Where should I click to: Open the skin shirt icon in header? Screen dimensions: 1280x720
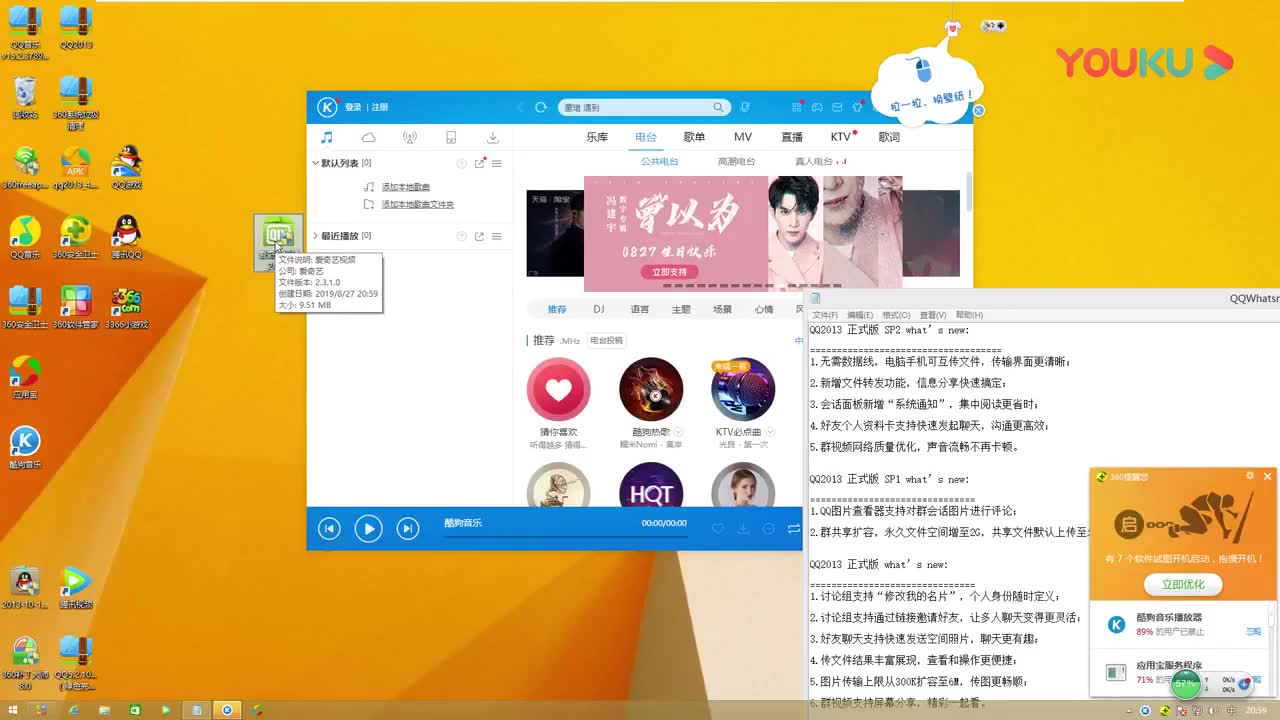coord(858,107)
